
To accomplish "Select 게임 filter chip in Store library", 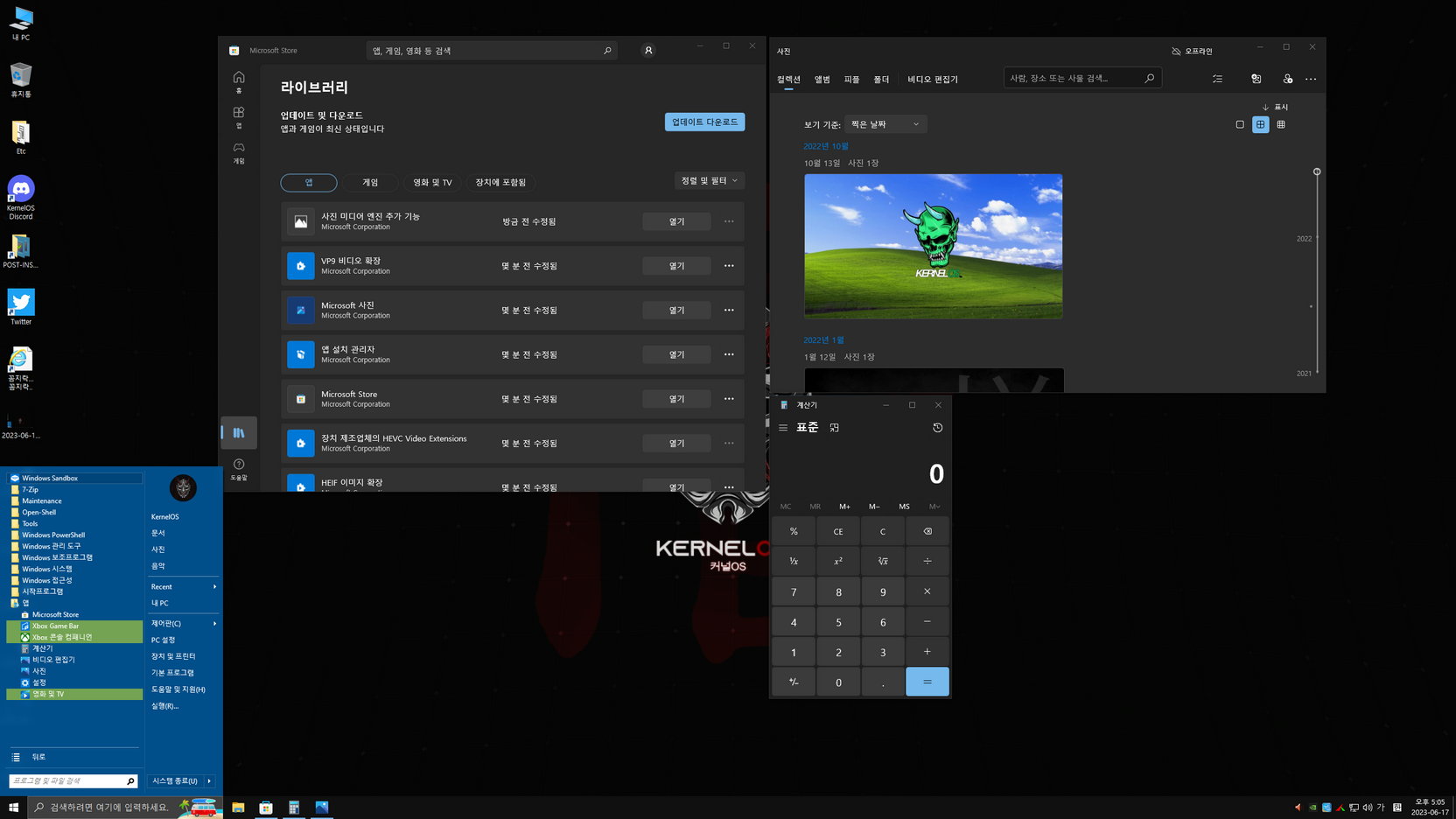I will pos(370,182).
